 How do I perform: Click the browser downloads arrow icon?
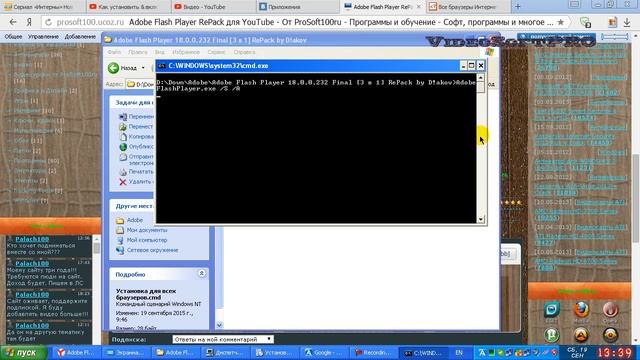pos(627,23)
